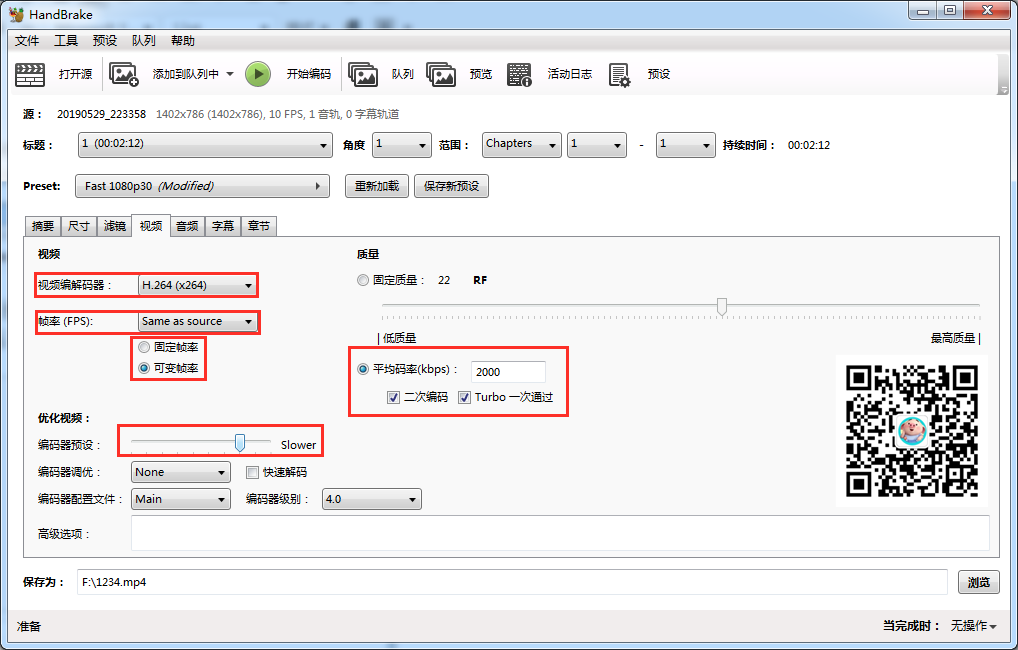Click the source name 20190529_223358
Screen dimensions: 1018x650
101,114
